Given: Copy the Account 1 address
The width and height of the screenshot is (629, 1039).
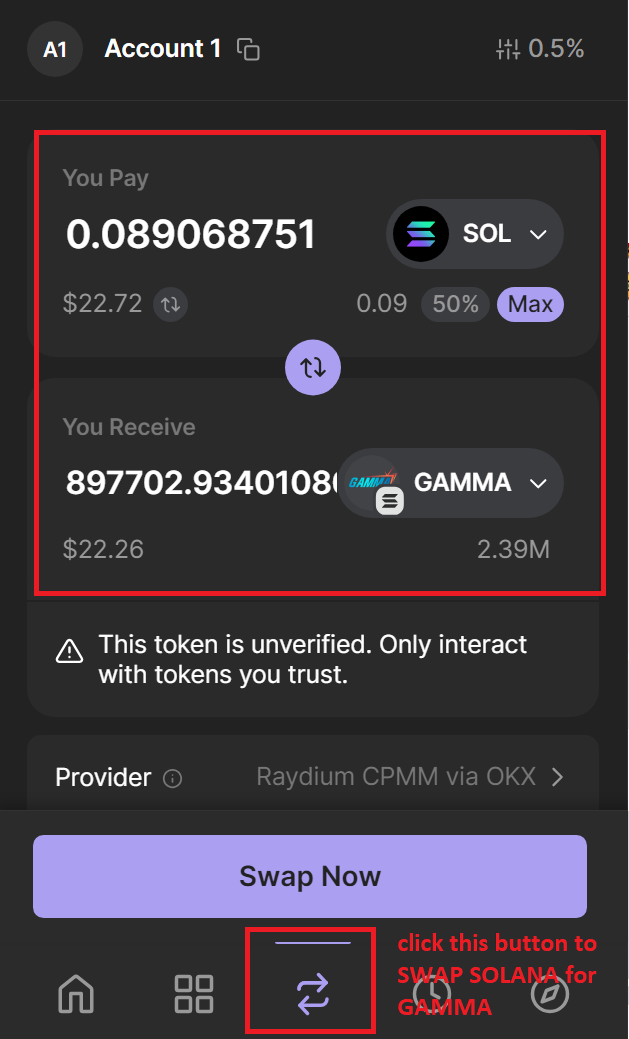Looking at the screenshot, I should (248, 49).
